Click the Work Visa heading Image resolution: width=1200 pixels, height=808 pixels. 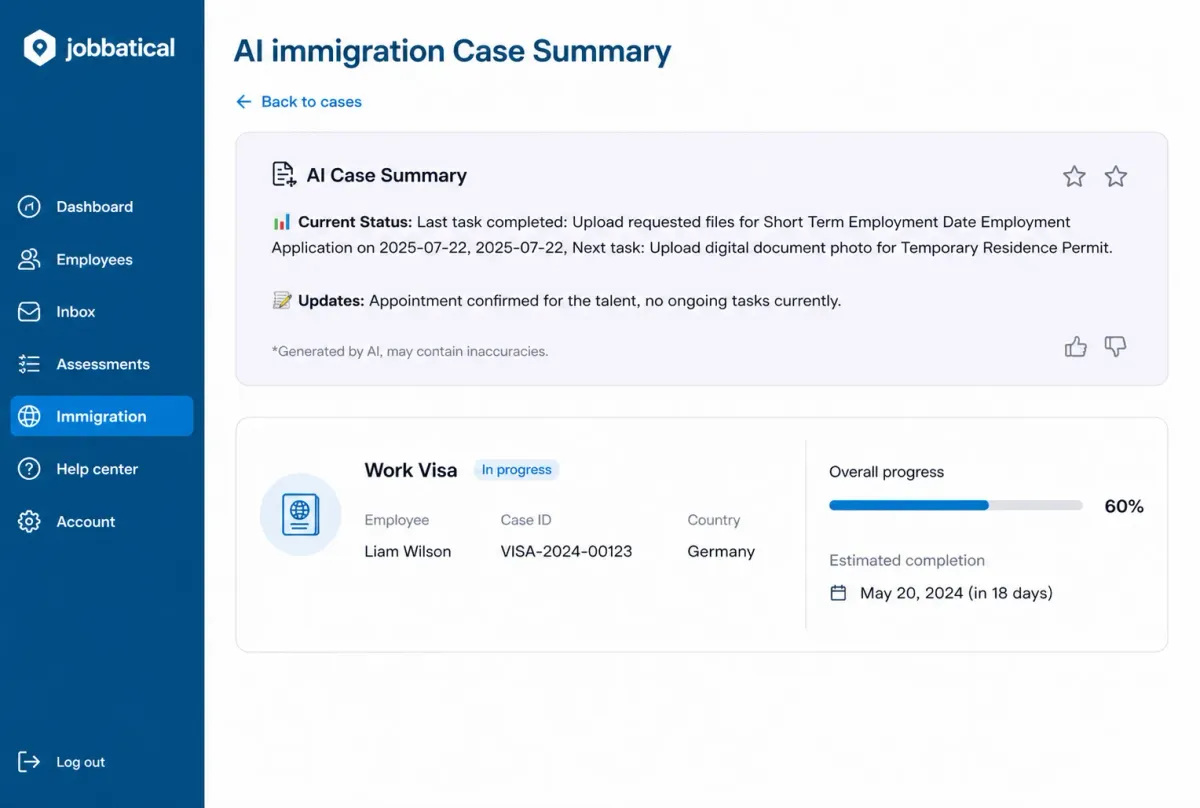(411, 470)
